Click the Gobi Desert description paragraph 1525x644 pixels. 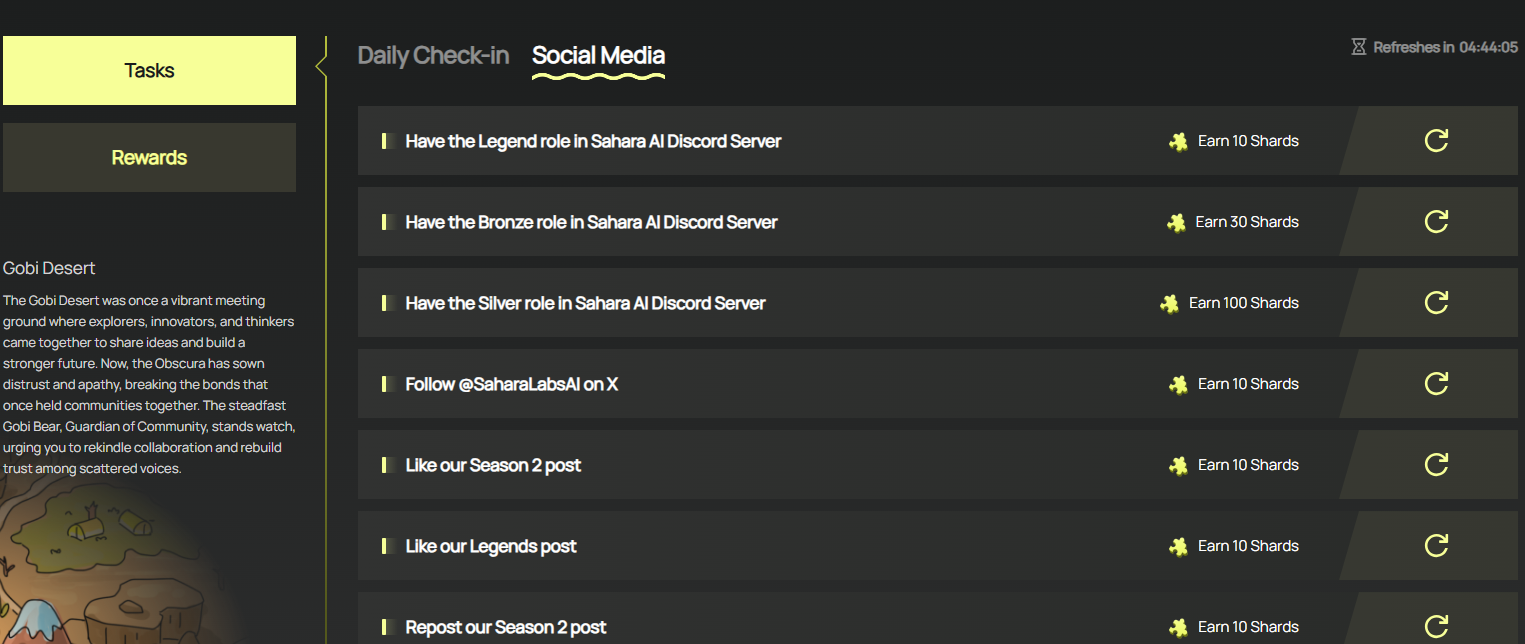[149, 384]
